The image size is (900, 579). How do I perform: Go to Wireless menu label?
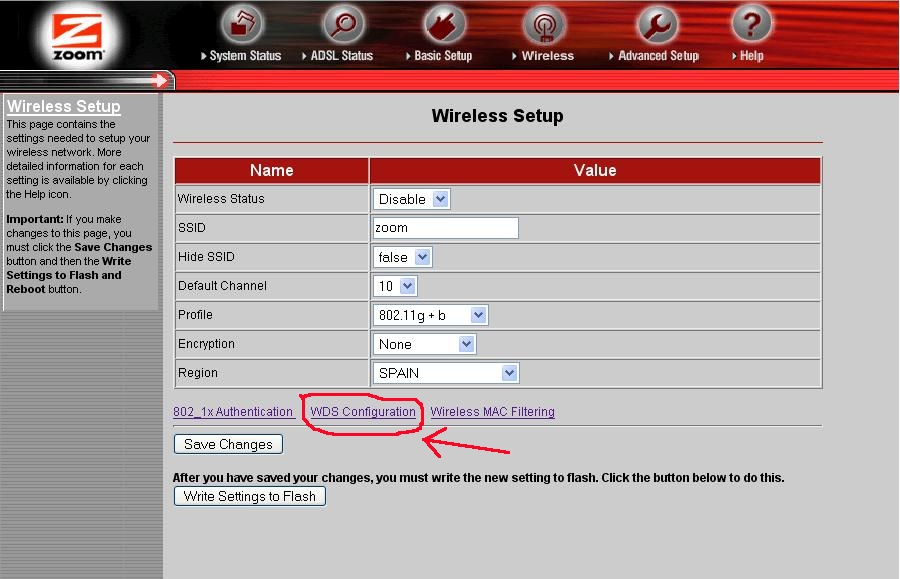(x=548, y=56)
